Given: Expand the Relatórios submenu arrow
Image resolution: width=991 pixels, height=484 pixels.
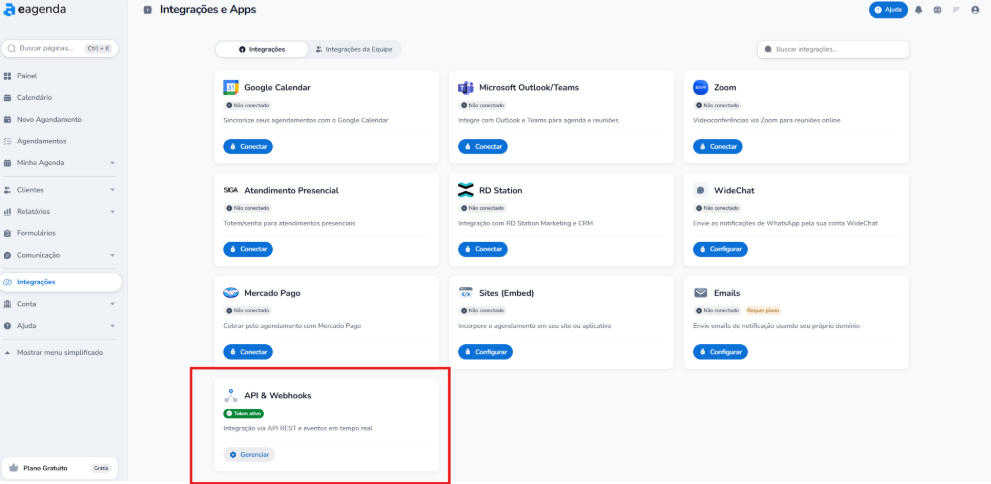Looking at the screenshot, I should (x=112, y=212).
